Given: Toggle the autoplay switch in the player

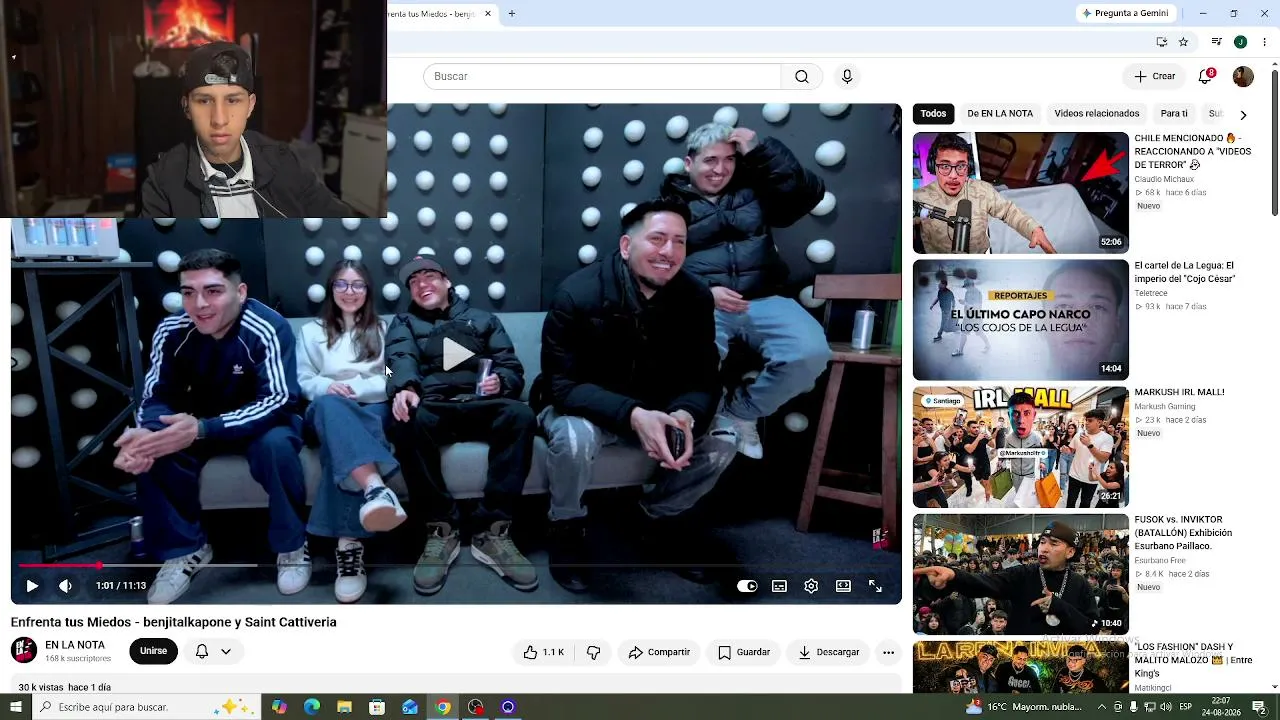Looking at the screenshot, I should 747,586.
